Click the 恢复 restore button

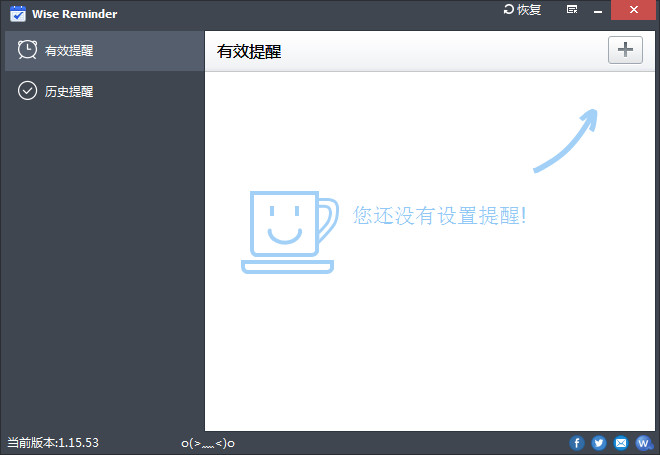(x=522, y=10)
